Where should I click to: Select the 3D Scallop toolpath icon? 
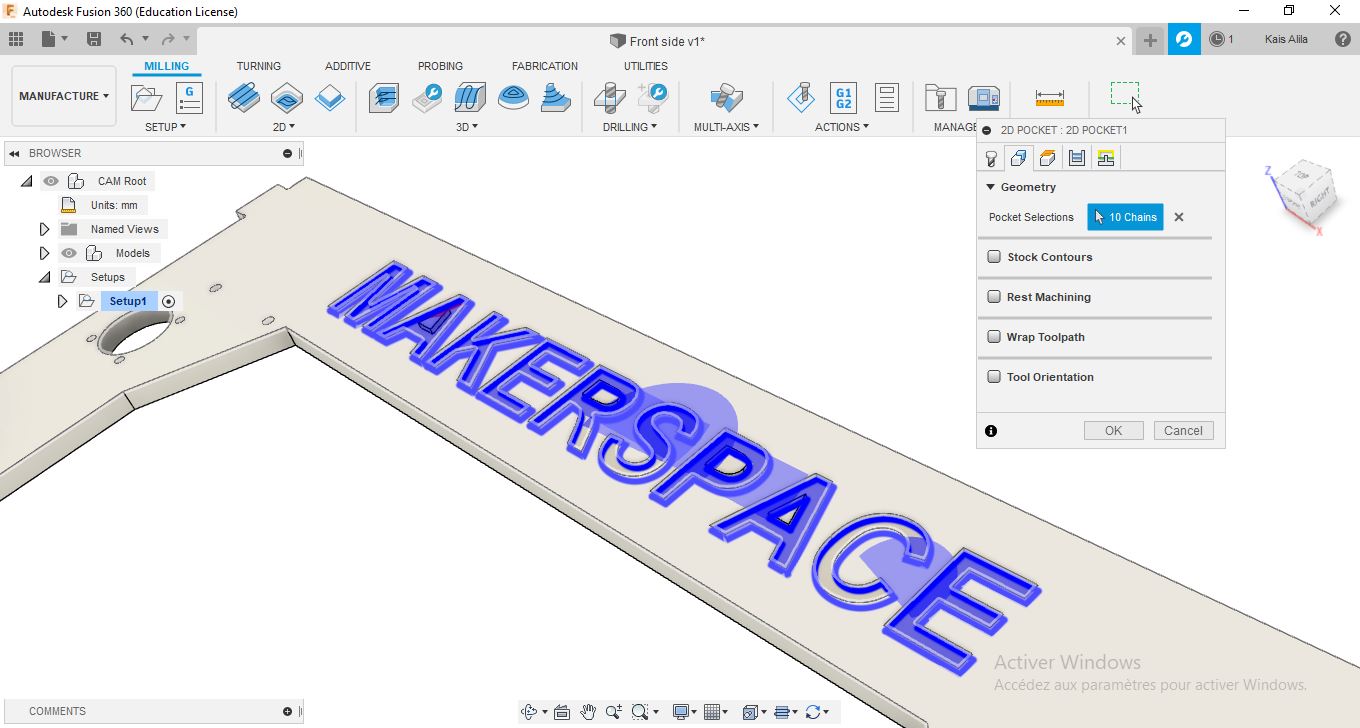coord(556,98)
